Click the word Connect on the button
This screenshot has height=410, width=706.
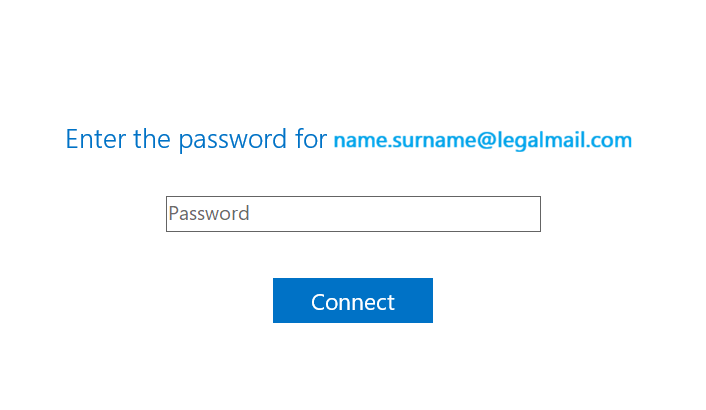353,302
